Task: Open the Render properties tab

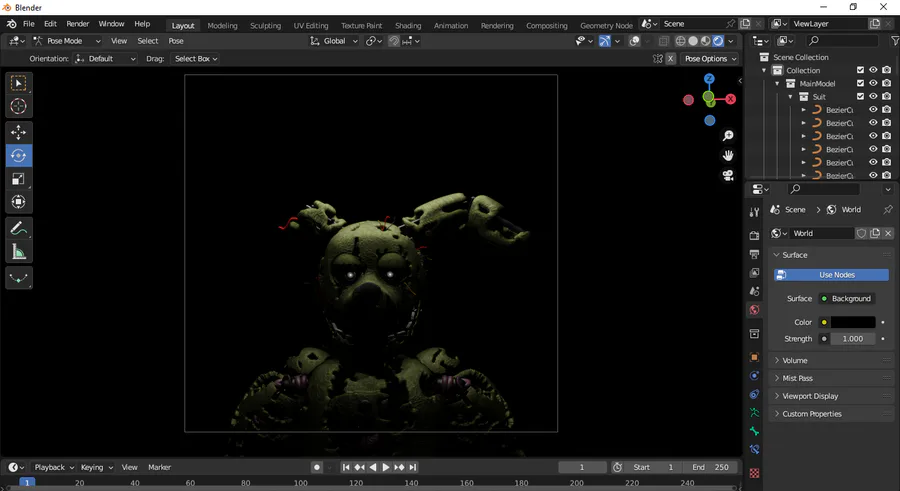Action: tap(754, 235)
